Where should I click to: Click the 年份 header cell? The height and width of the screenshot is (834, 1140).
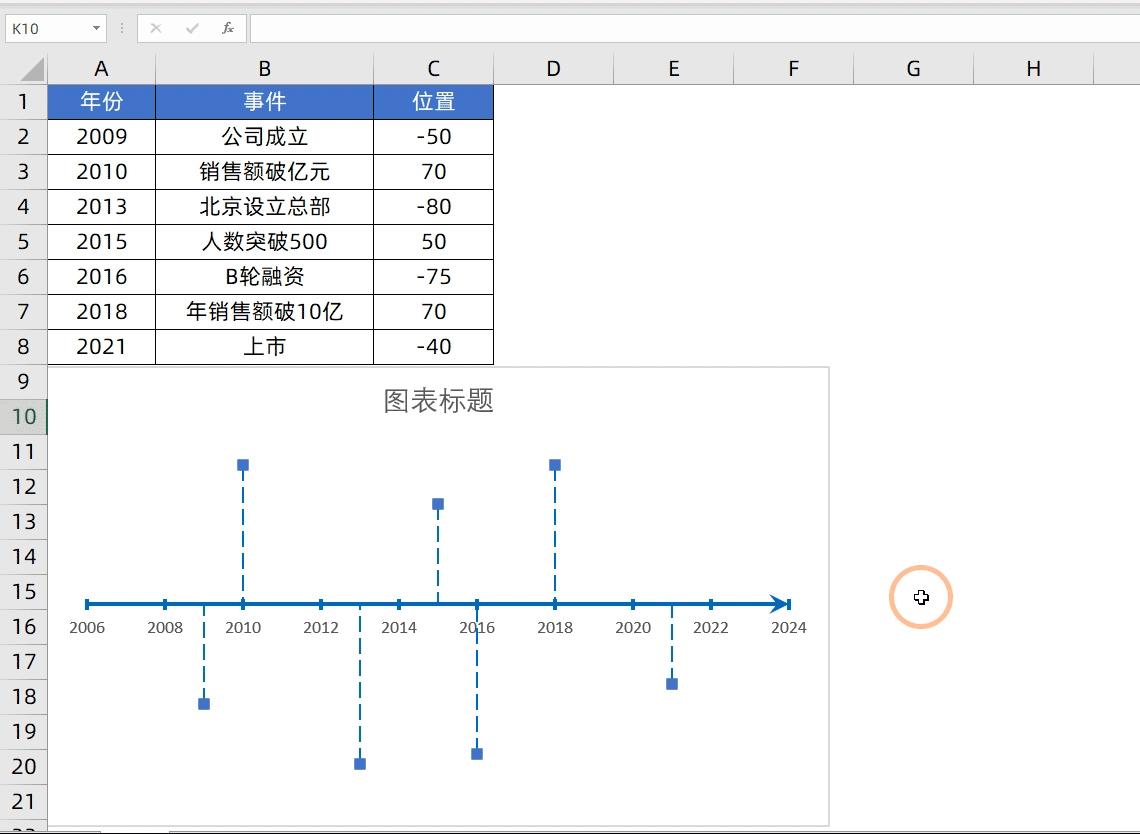(100, 101)
